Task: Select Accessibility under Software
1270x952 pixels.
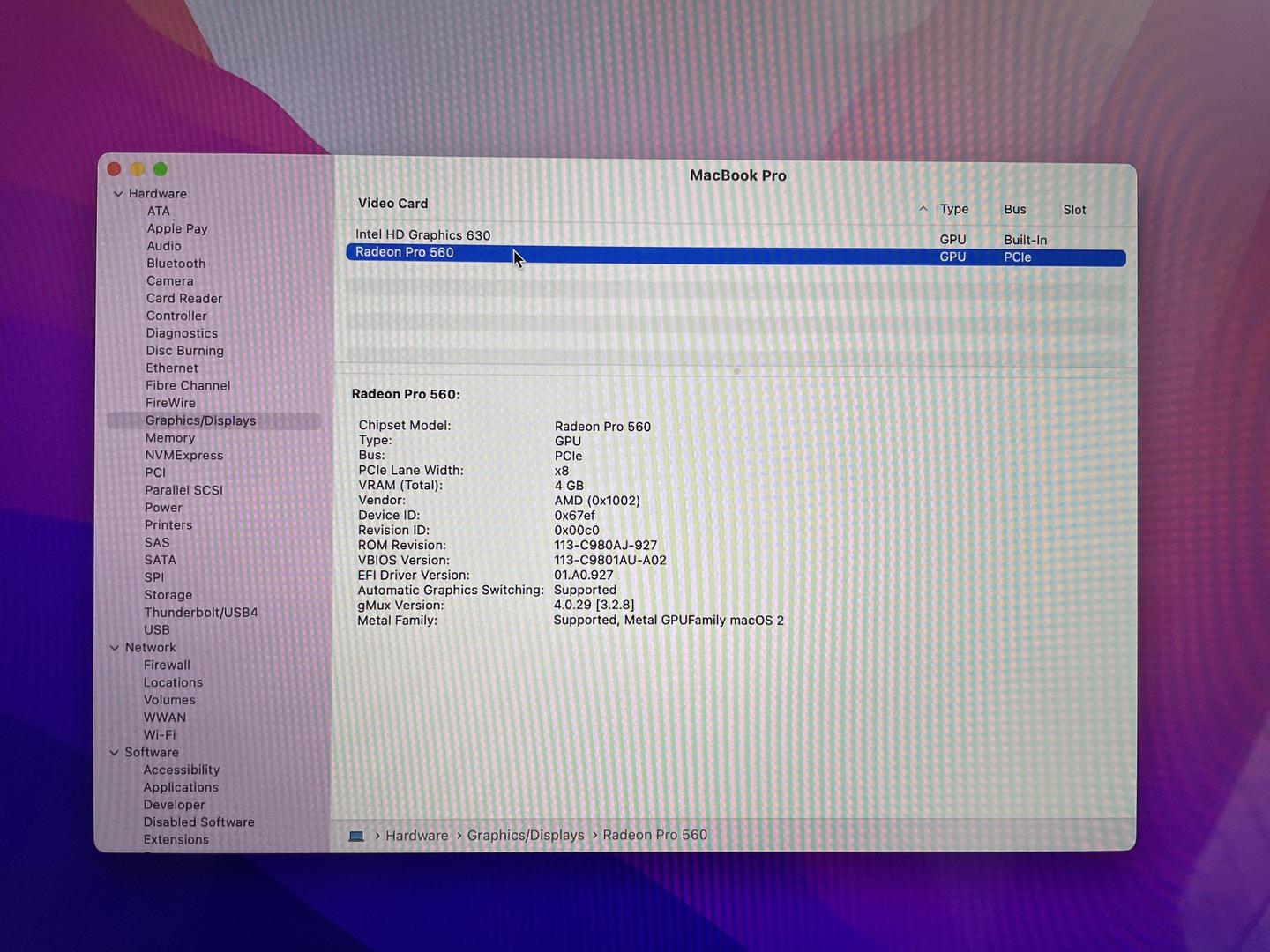Action: coord(182,770)
